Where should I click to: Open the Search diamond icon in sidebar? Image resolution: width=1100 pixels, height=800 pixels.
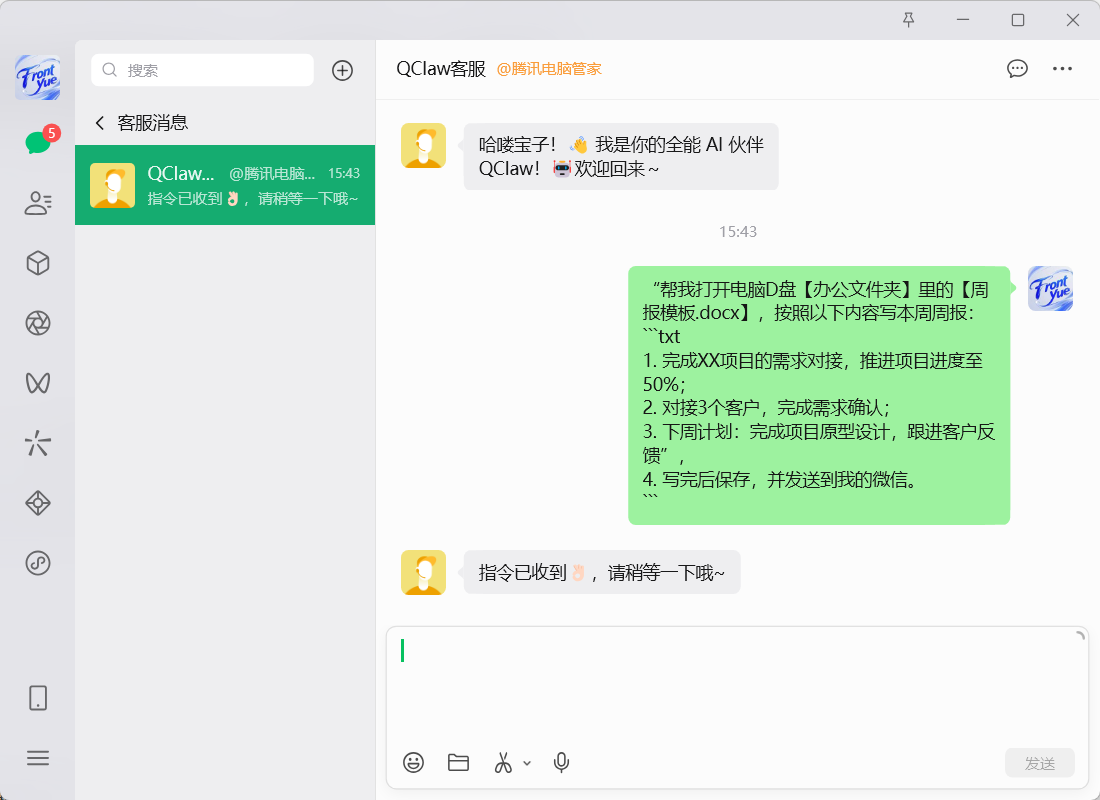pos(38,503)
